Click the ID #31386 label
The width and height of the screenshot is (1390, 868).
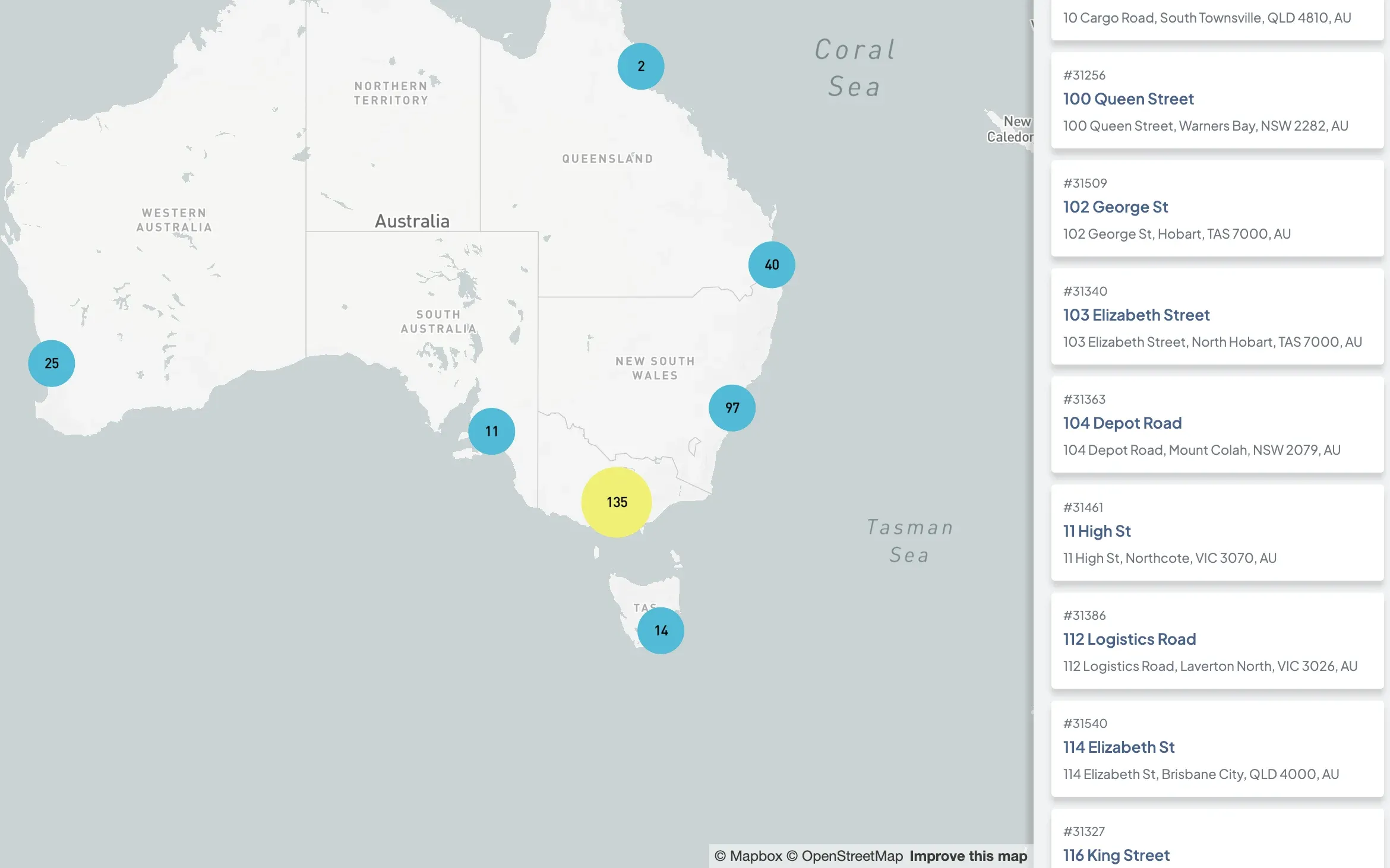pyautogui.click(x=1085, y=616)
